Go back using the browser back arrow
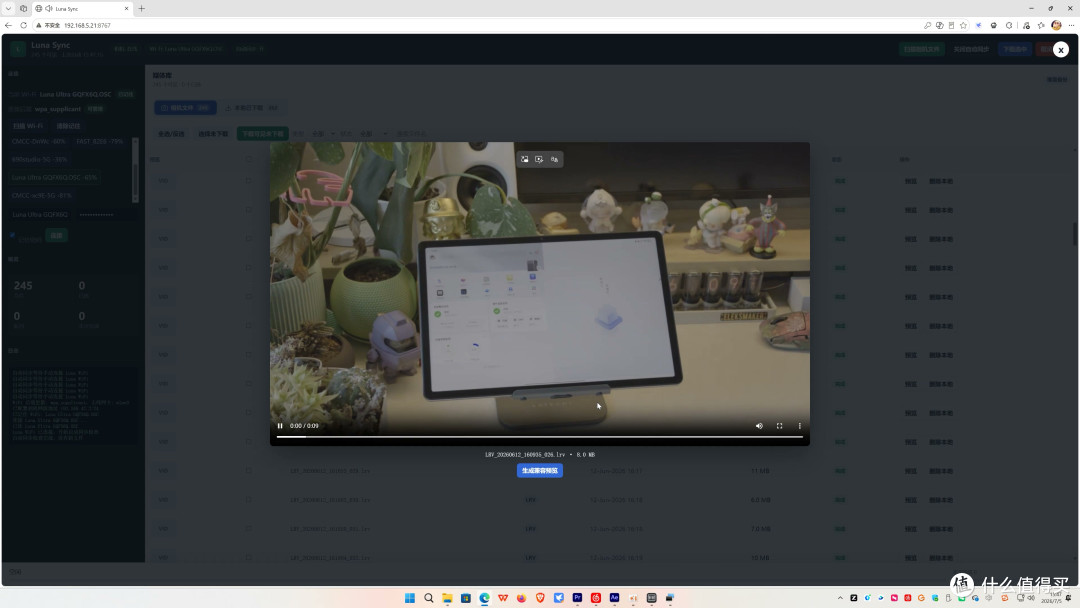 8,25
